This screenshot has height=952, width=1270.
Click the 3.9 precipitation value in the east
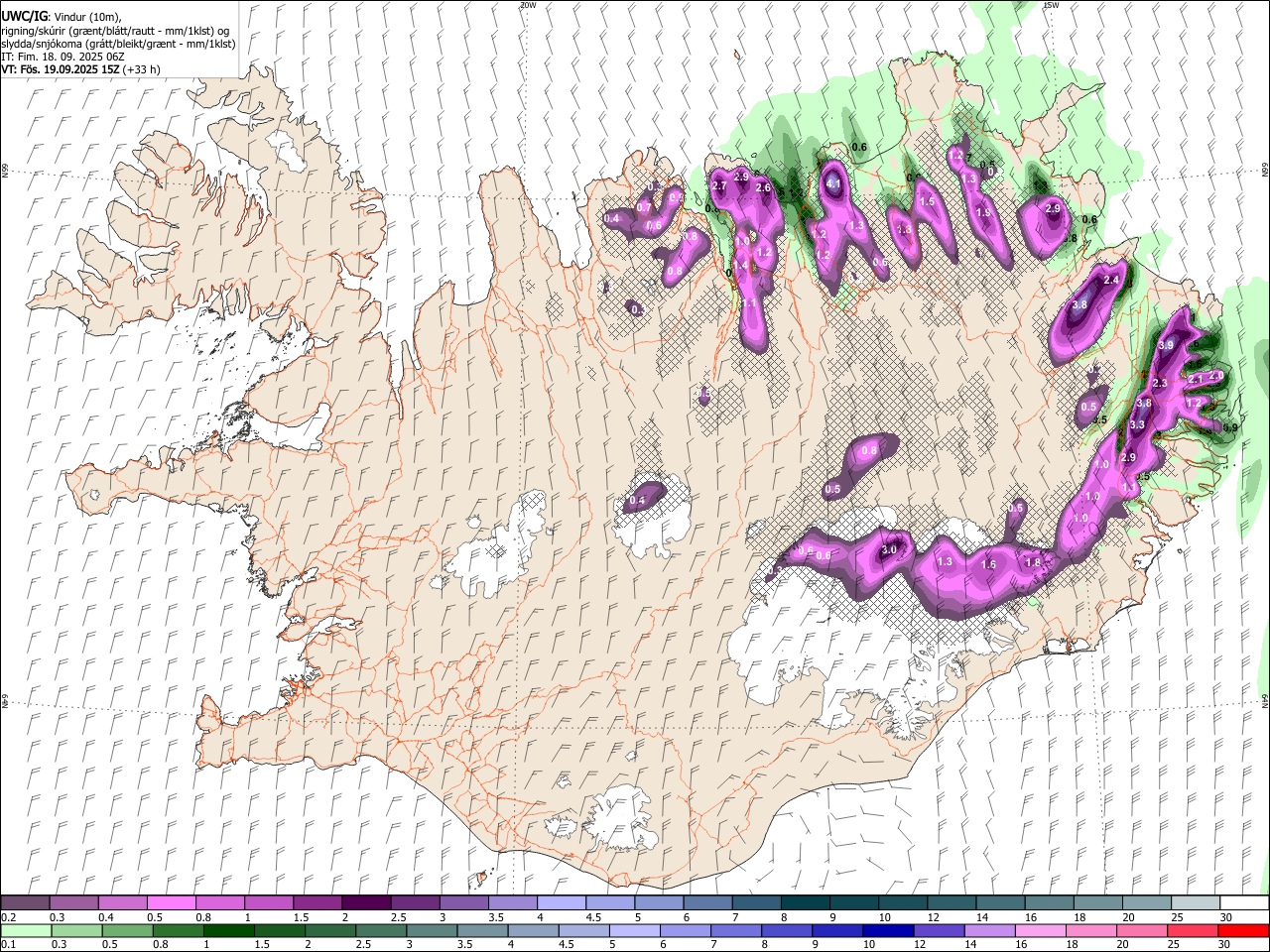(1166, 345)
